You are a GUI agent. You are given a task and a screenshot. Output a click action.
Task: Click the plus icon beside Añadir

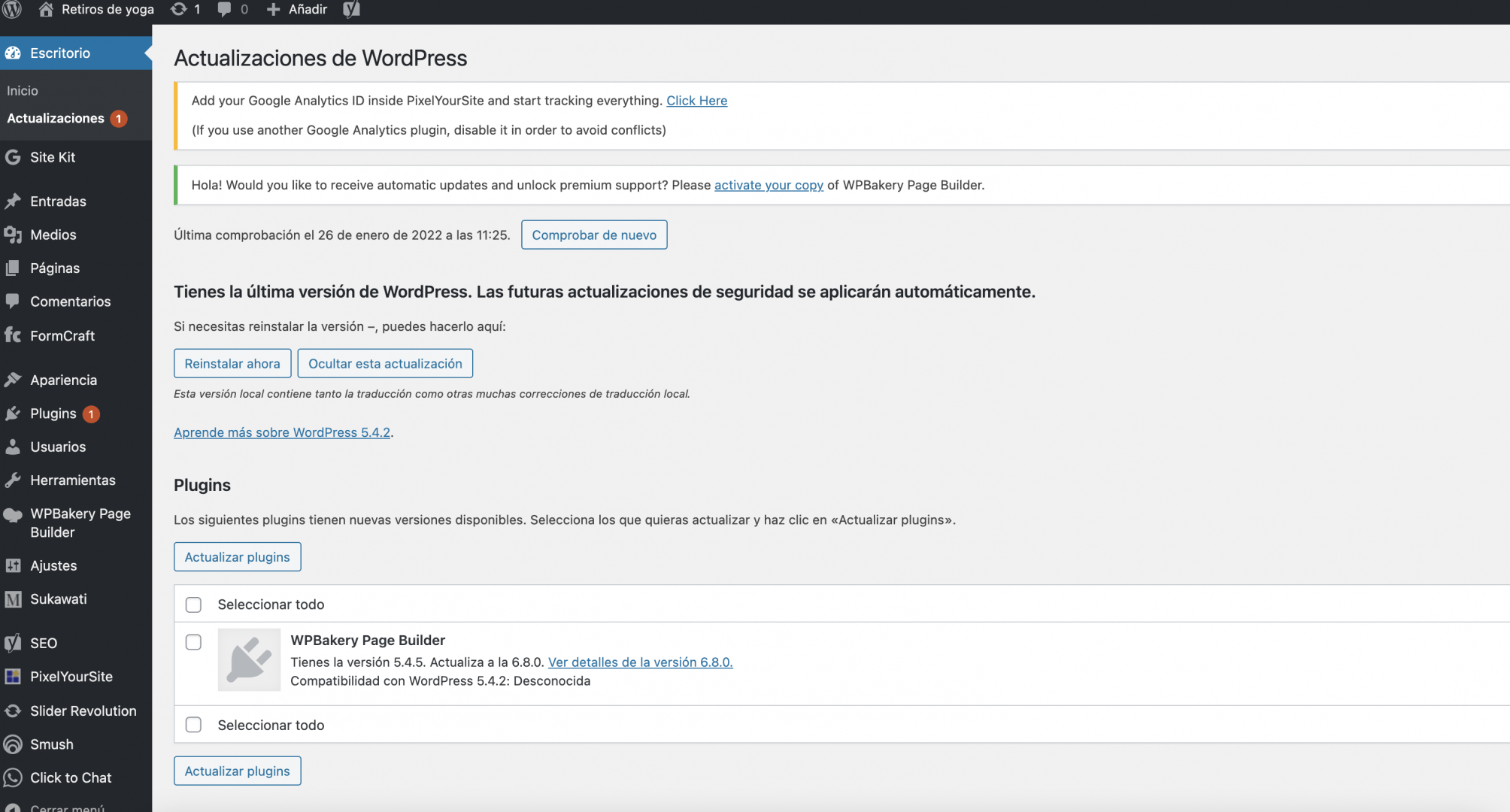point(274,9)
